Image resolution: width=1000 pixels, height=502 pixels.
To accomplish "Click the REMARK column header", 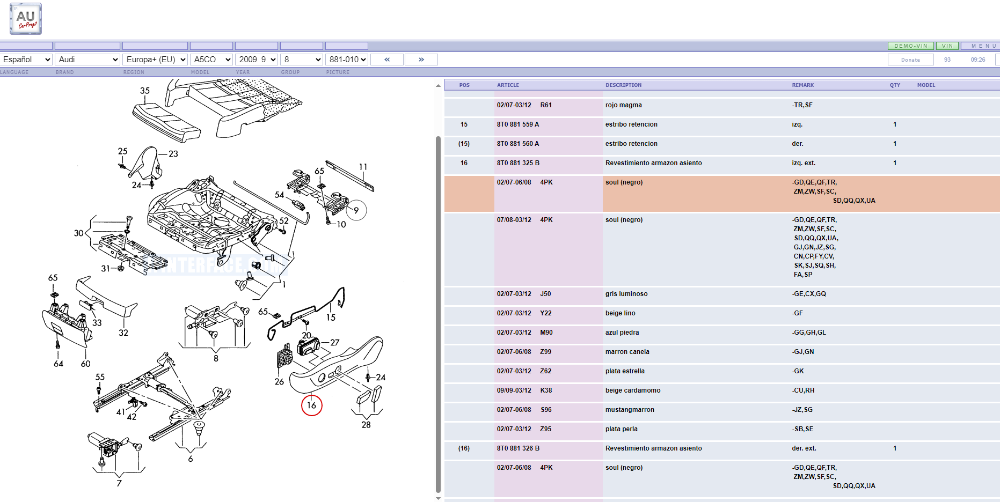I will click(x=803, y=85).
